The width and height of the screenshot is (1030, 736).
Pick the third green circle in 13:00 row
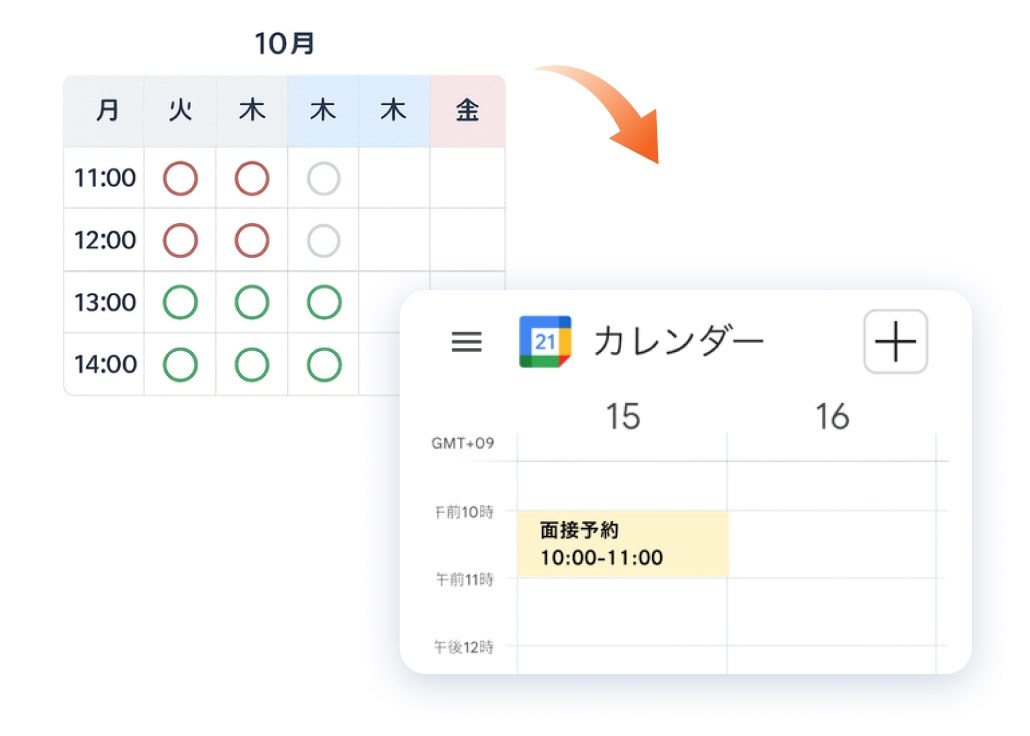coord(324,302)
